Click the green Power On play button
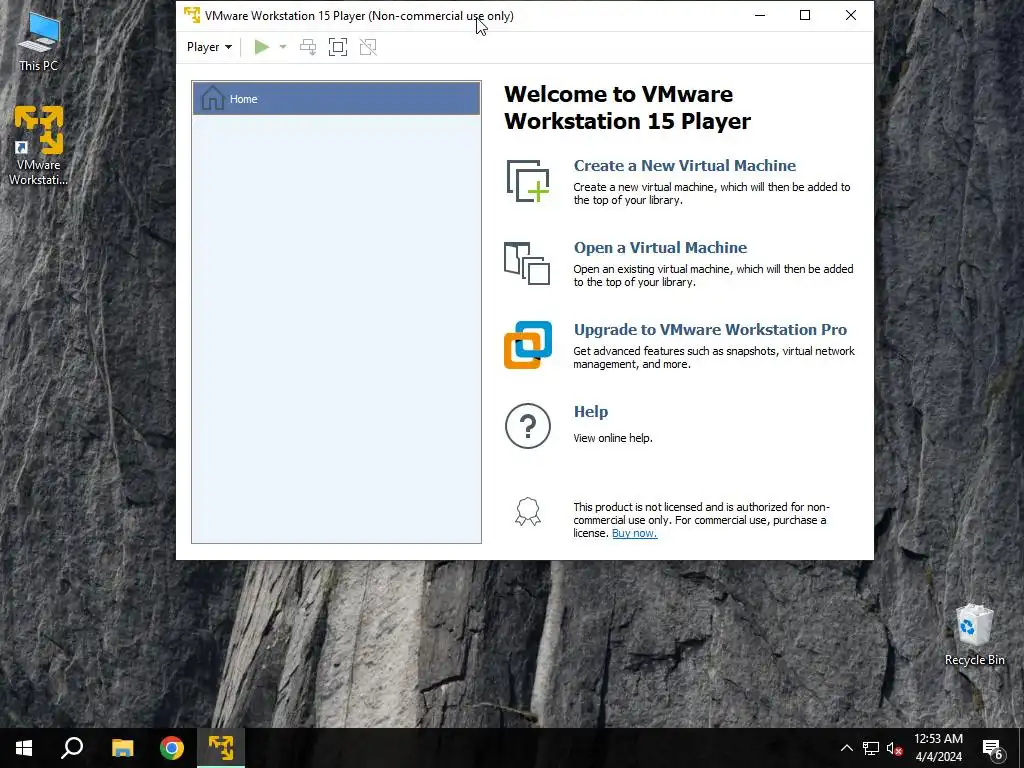Viewport: 1024px width, 768px height. coord(262,47)
